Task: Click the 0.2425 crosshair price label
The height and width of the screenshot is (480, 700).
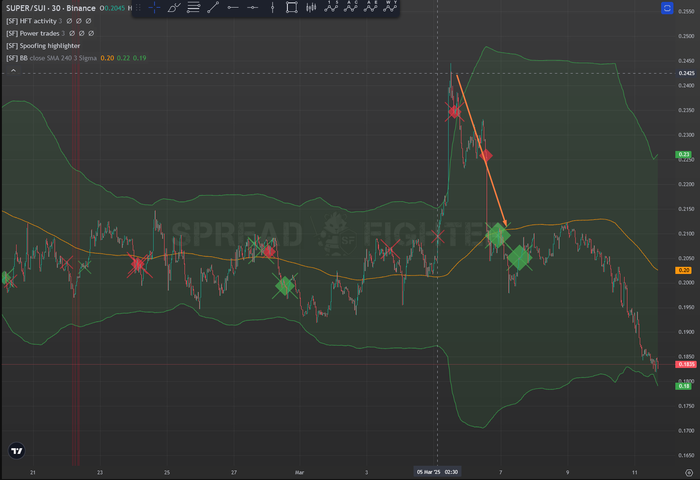Action: (686, 73)
